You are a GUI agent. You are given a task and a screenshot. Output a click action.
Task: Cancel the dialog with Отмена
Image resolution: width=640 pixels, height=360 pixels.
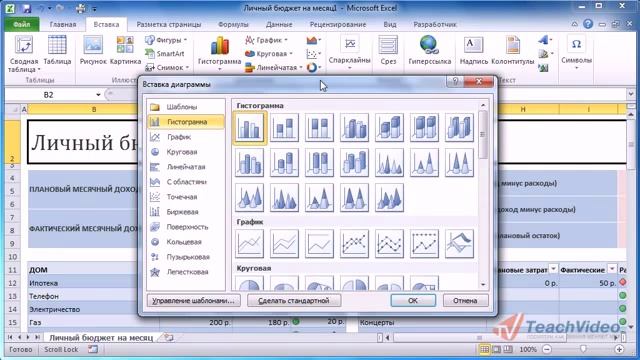click(x=465, y=301)
